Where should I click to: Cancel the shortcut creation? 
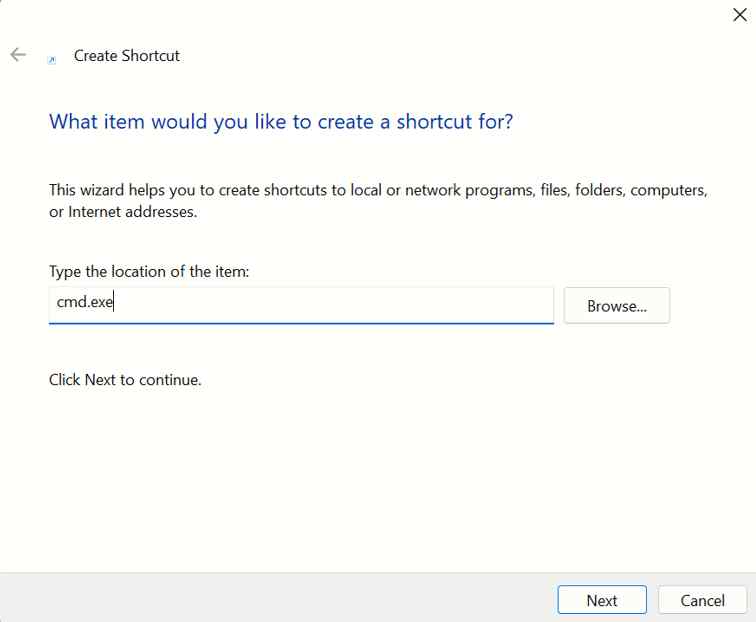pos(702,600)
